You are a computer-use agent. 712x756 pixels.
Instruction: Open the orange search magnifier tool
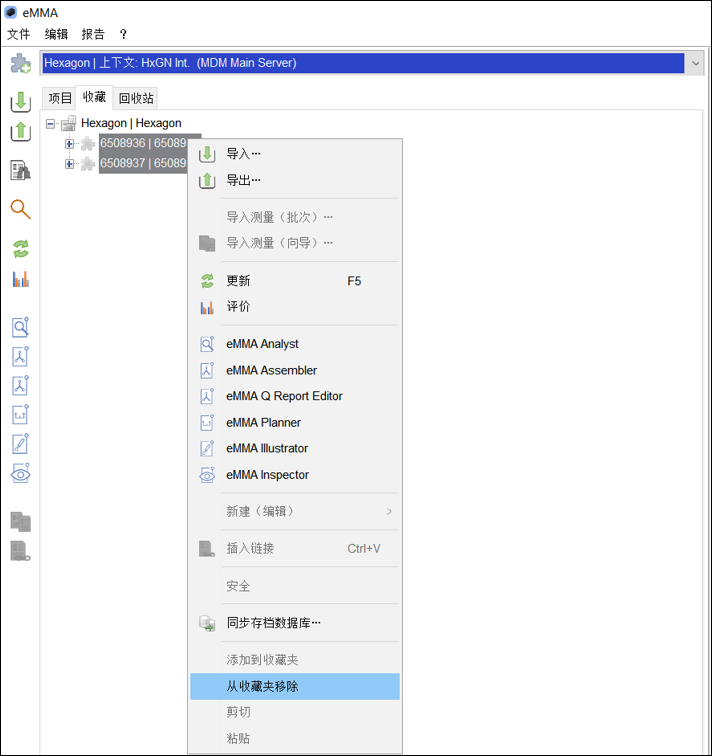coord(21,209)
